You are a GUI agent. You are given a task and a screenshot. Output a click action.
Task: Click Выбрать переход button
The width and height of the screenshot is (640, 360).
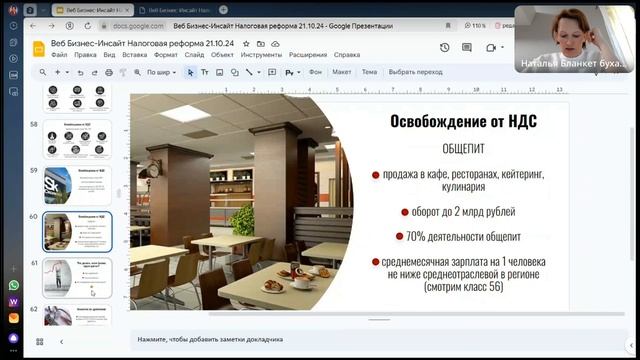416,72
